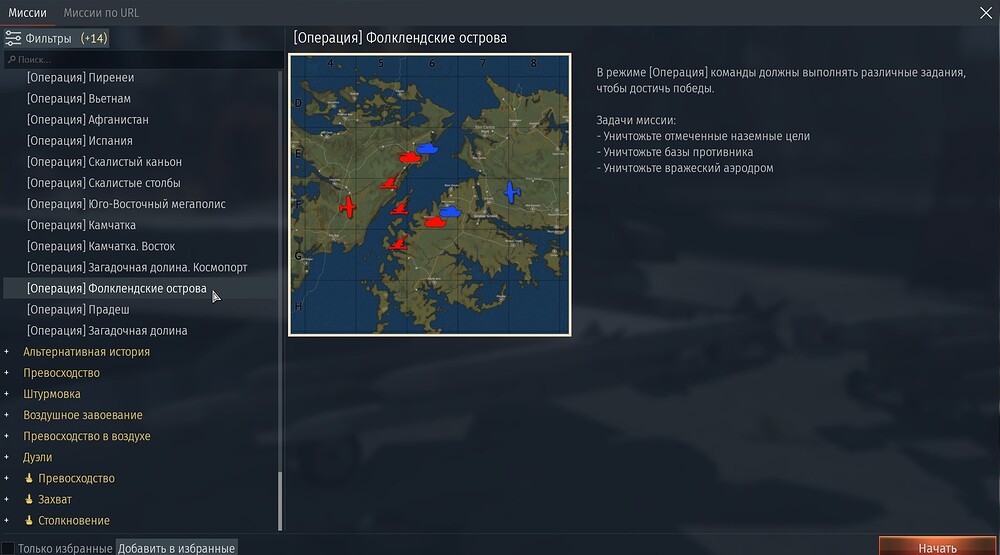Click the gold icon beside Столкновение

pos(29,521)
